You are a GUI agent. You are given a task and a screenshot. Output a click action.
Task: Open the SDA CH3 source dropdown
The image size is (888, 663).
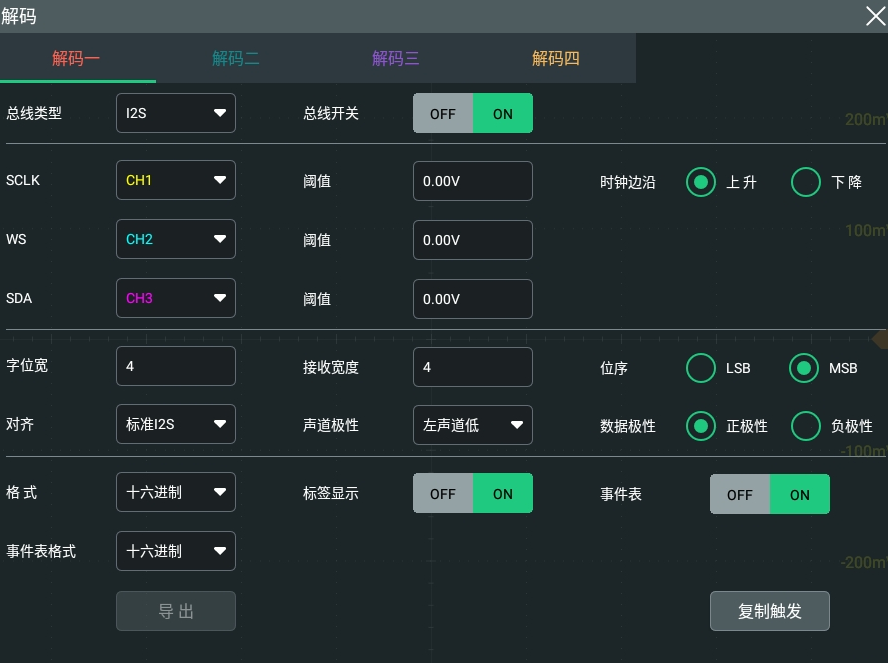point(176,298)
